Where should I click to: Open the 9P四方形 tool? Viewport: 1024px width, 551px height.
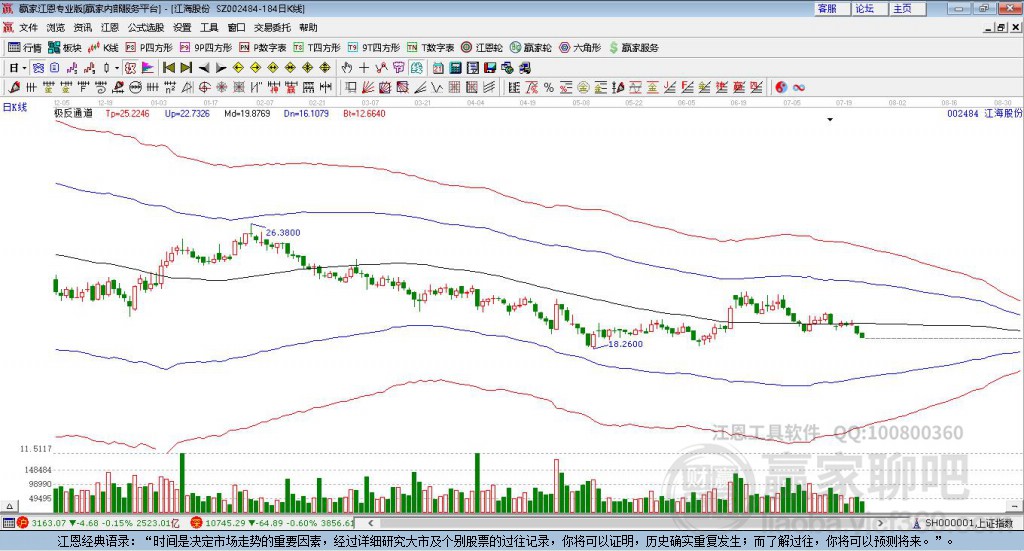coord(206,48)
